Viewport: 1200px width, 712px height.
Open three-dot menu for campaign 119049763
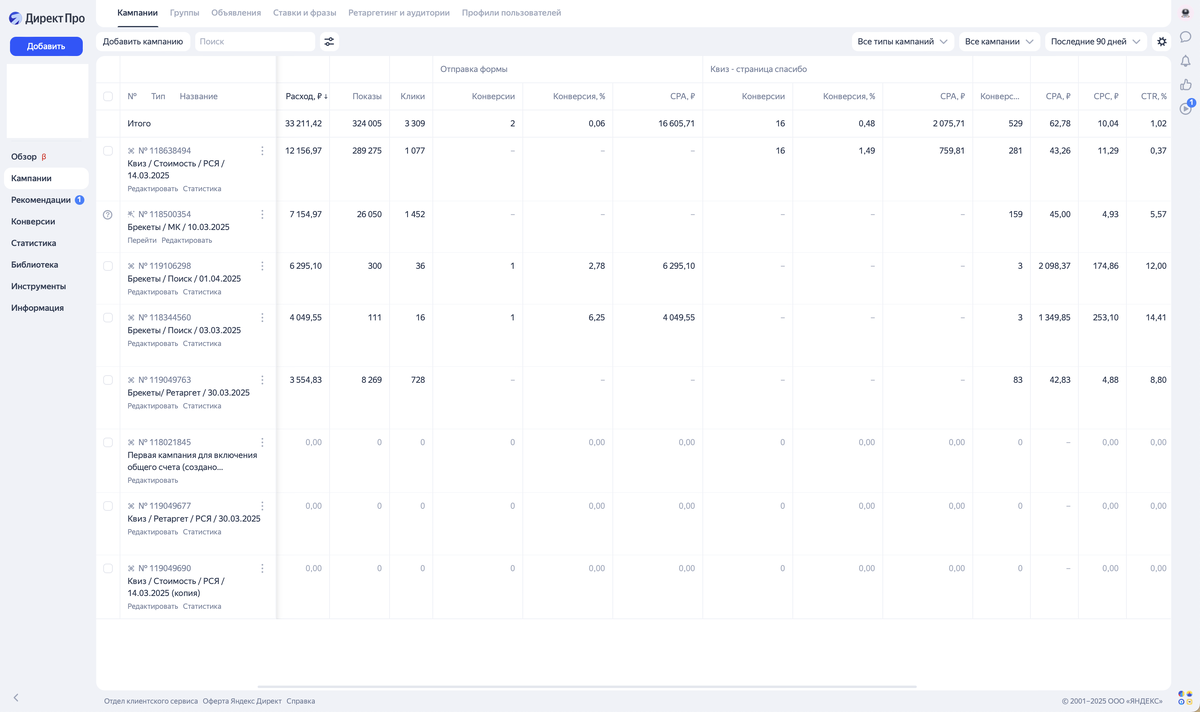point(262,380)
